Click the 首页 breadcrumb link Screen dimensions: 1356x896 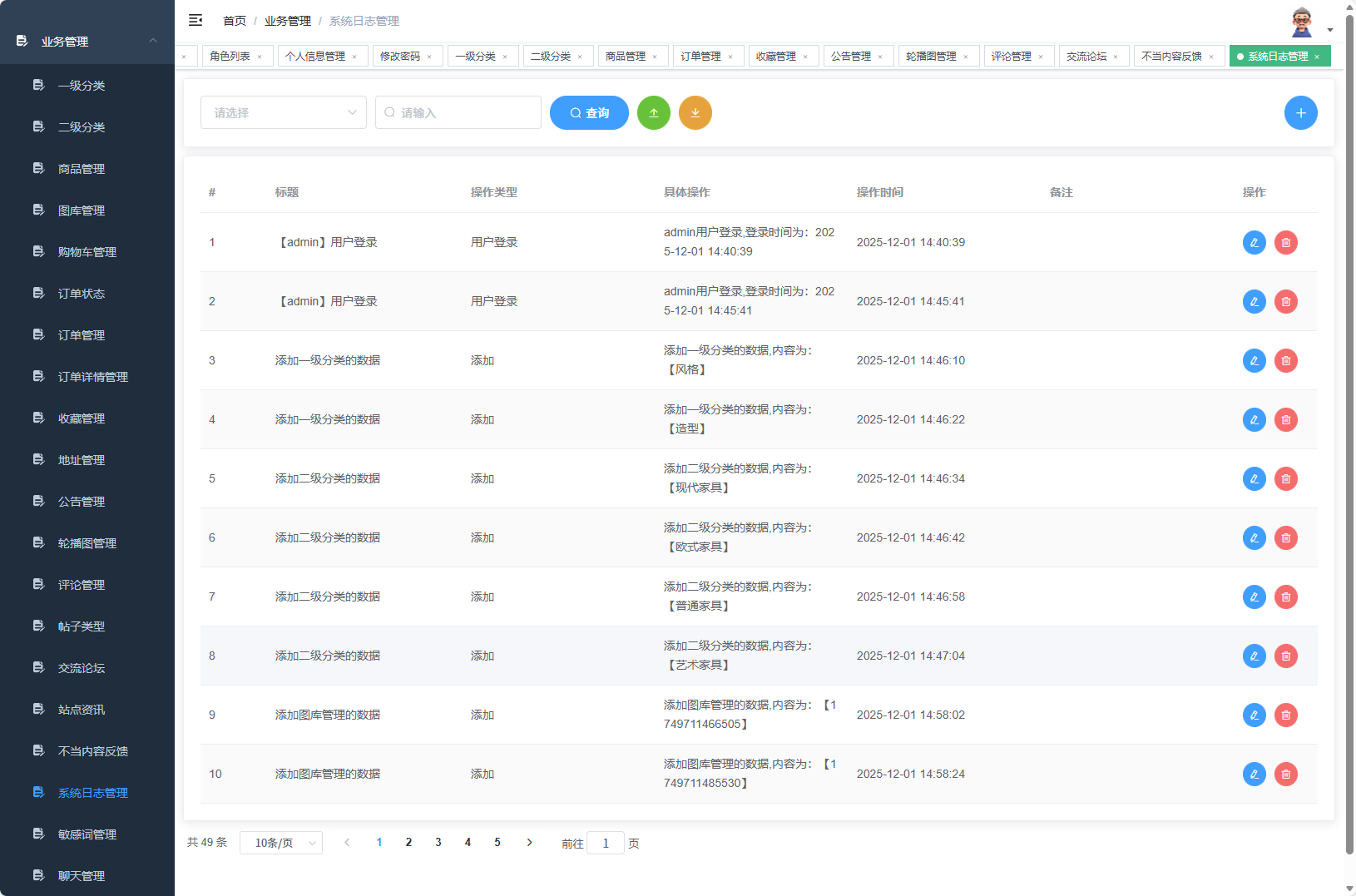235,21
